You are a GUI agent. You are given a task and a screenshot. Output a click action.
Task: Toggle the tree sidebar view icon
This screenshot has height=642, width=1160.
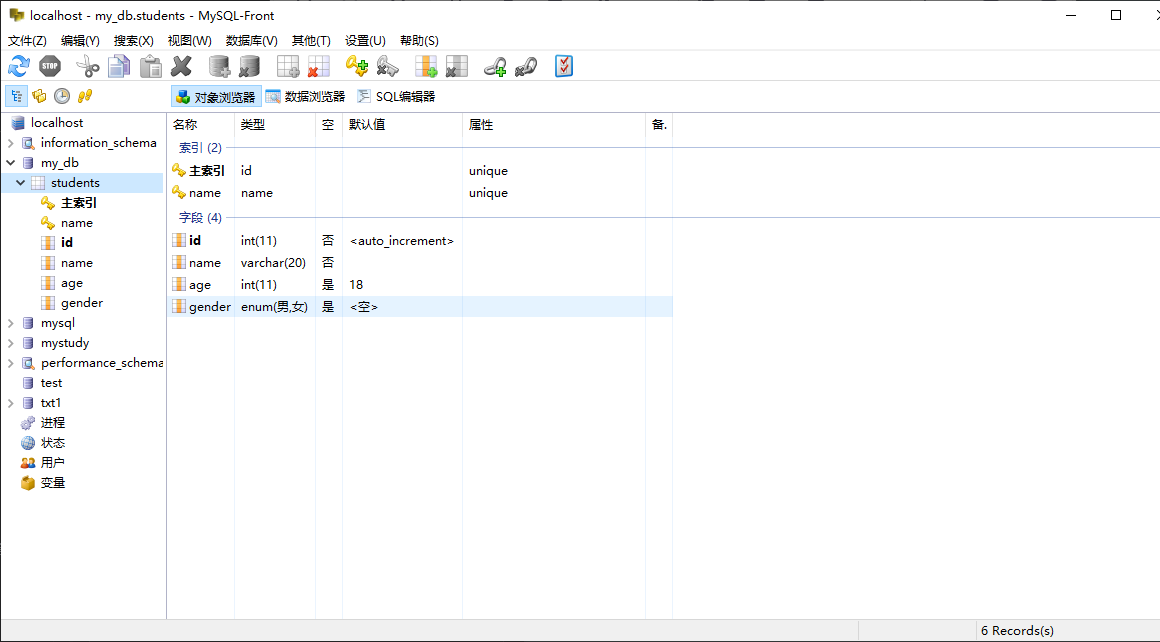(15, 95)
